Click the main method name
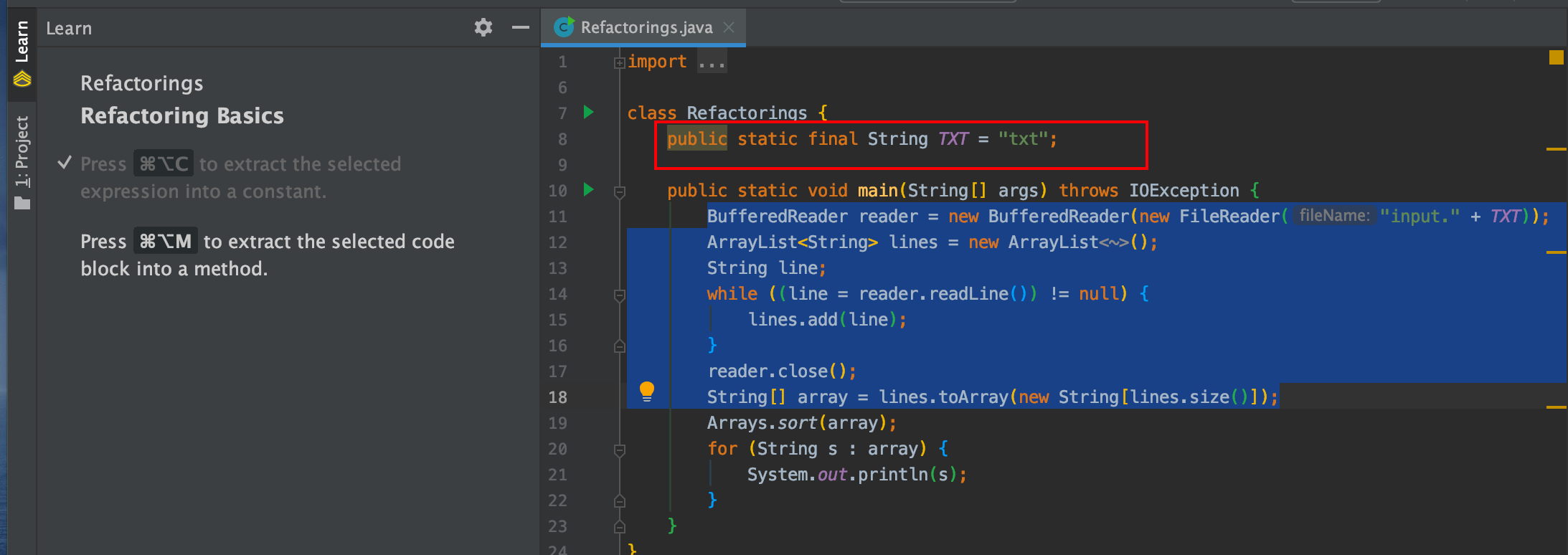Viewport: 1568px width, 555px height. click(878, 190)
